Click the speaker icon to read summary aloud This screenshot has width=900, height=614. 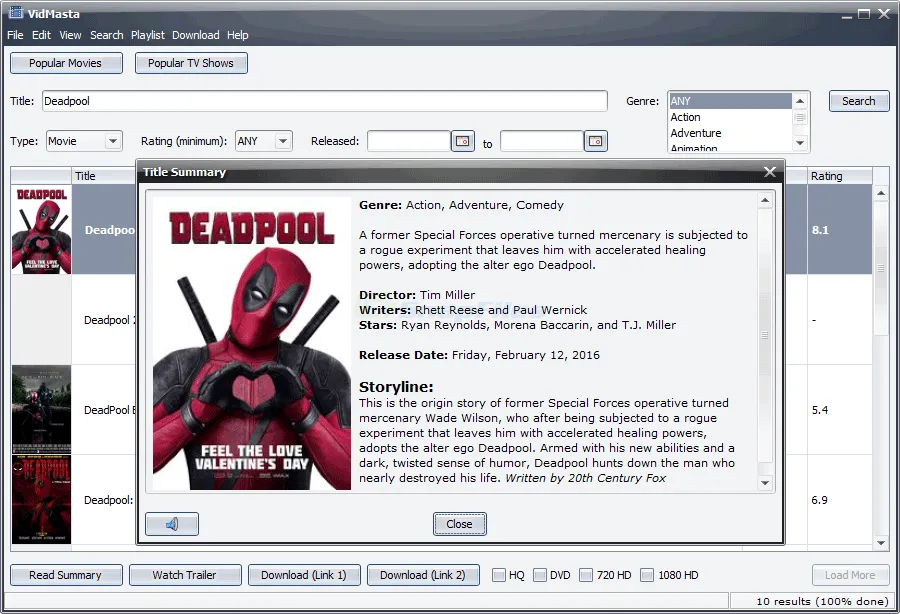click(172, 524)
